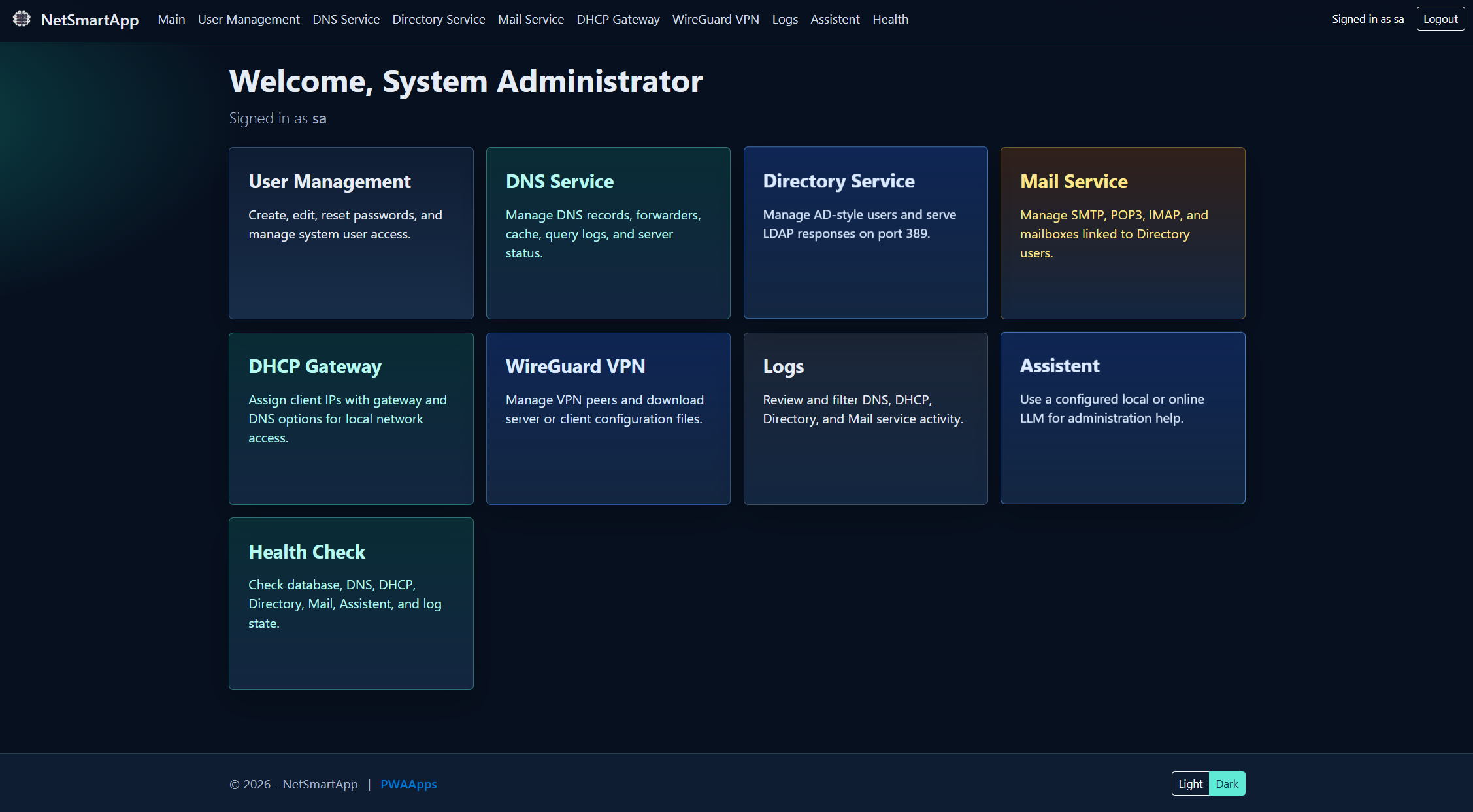Screen dimensions: 1473x812
Task: Select Directory Service in the top menu
Action: coord(439,19)
